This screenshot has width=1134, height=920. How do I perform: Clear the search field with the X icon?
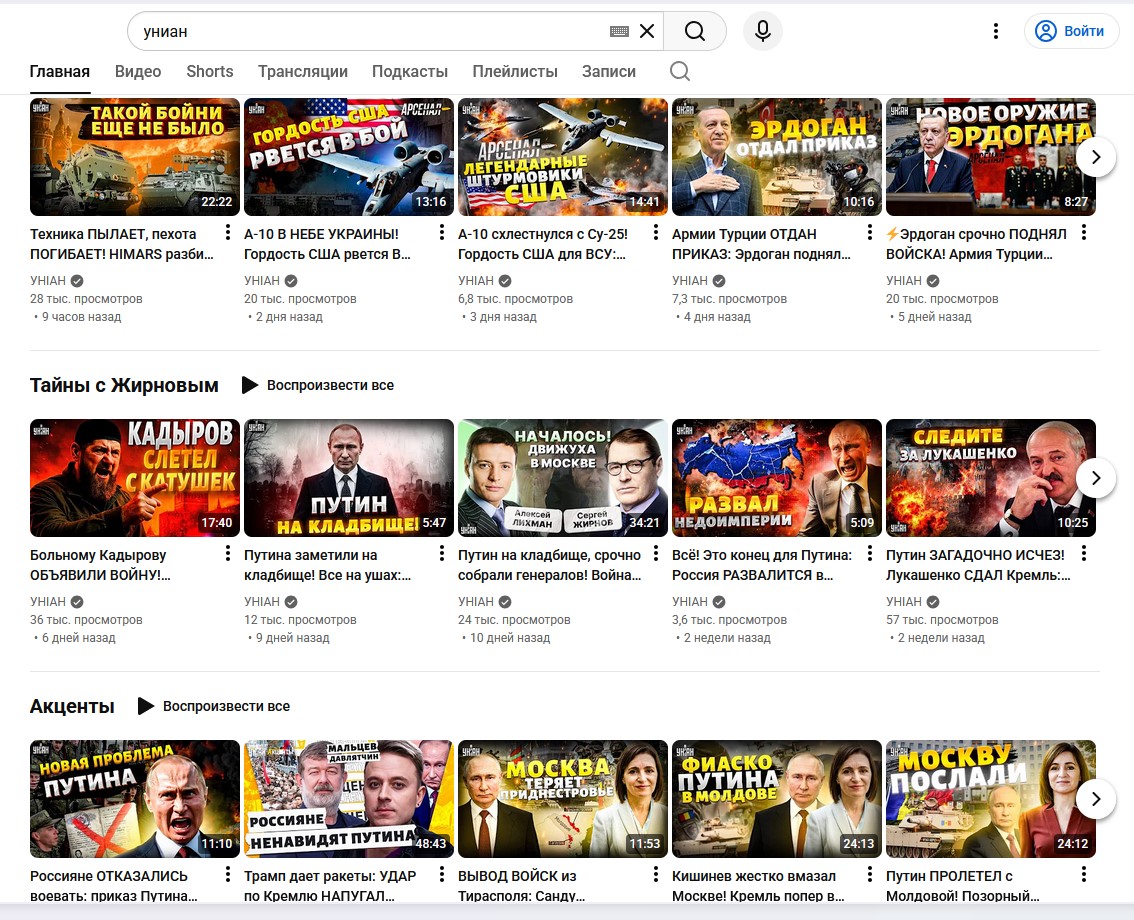(647, 31)
